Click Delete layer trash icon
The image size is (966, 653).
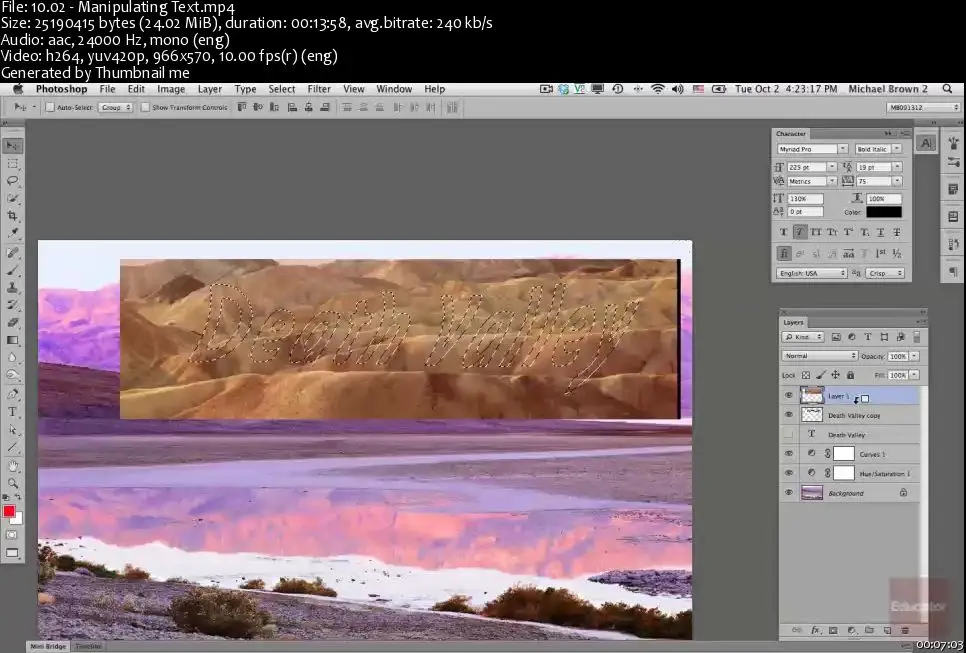(905, 630)
